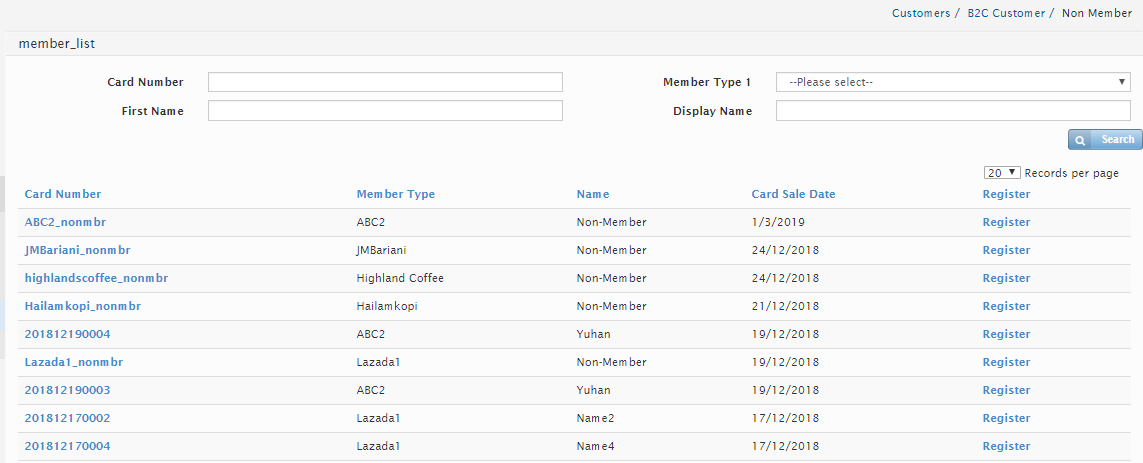
Task: Open the JMBariani_nonmbr card link
Action: coord(77,250)
